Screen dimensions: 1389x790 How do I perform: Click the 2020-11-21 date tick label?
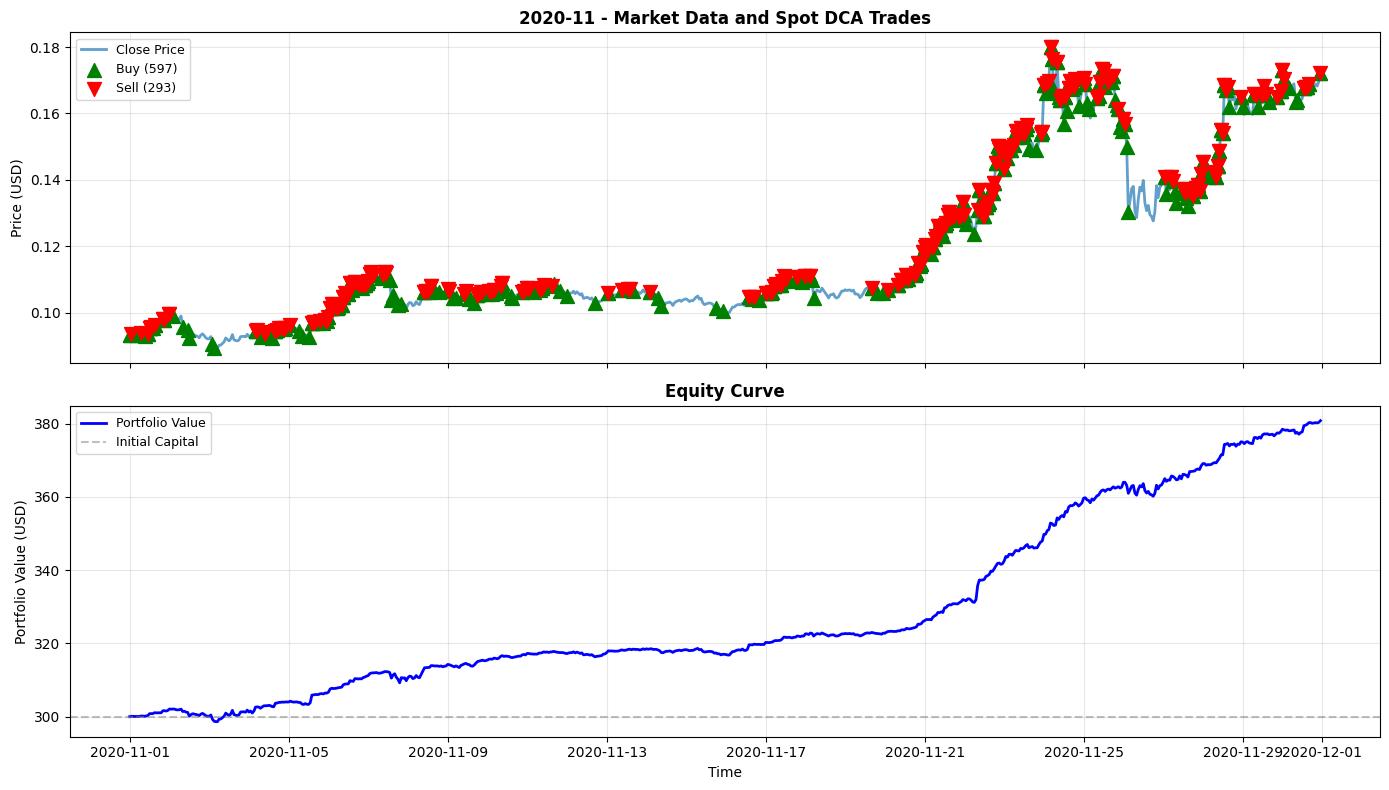click(925, 752)
